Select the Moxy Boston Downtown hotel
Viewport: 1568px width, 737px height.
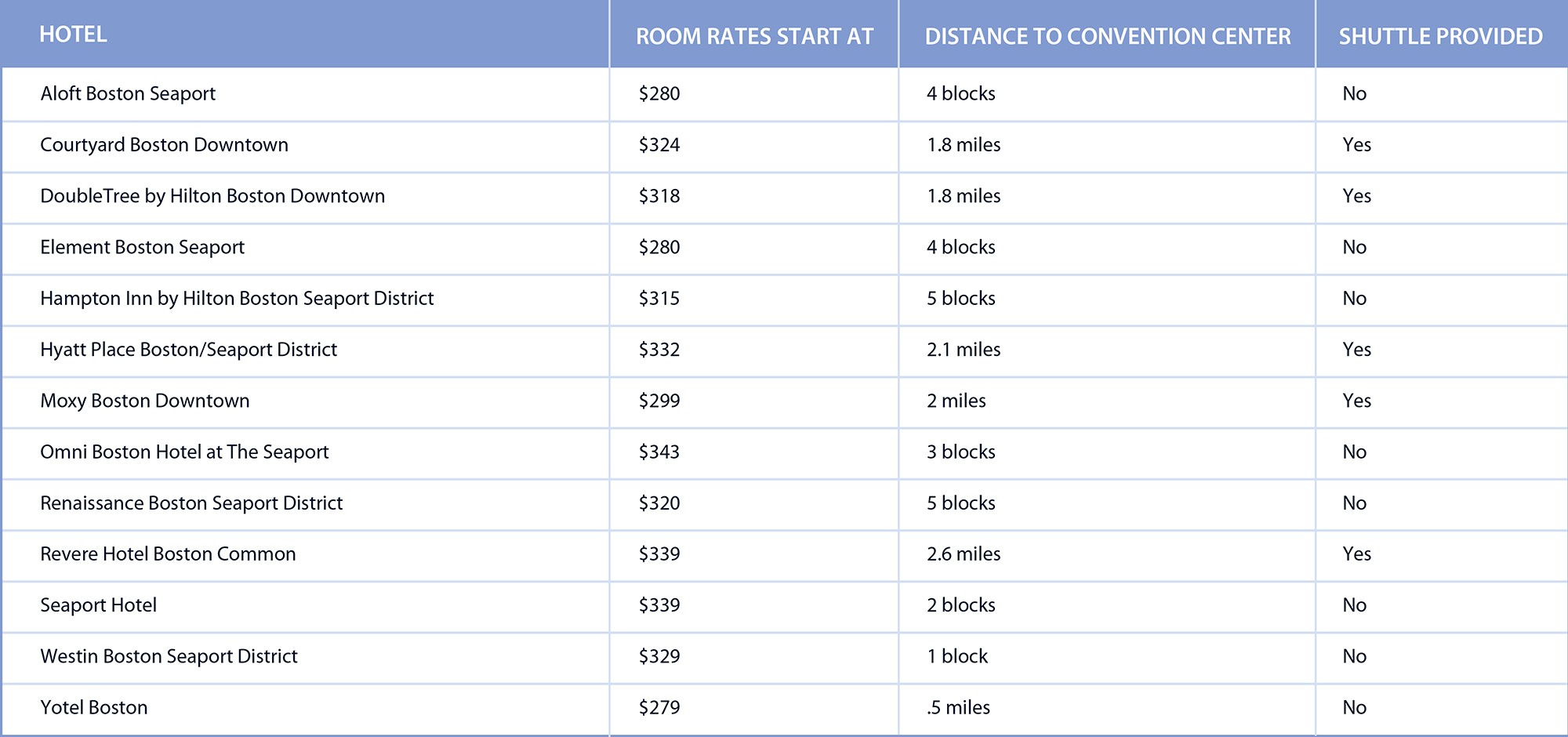point(144,401)
